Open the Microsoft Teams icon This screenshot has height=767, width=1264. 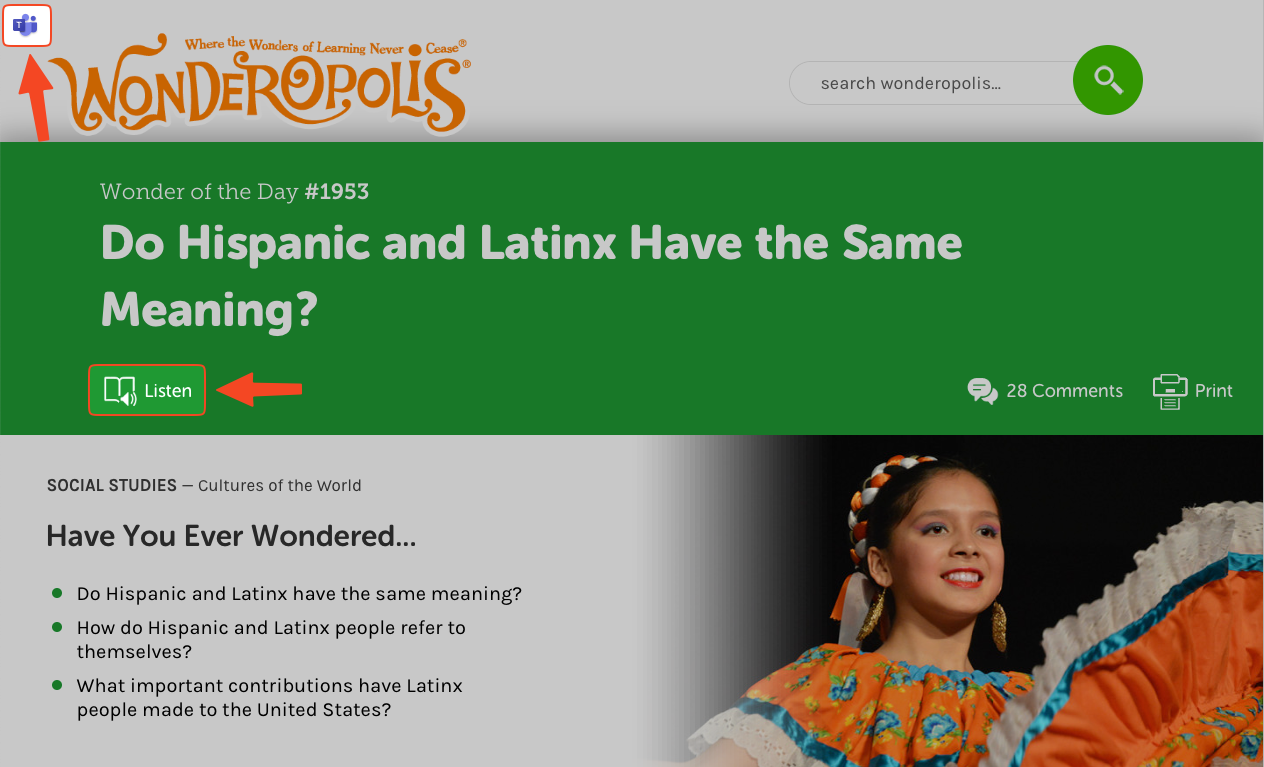(x=26, y=26)
